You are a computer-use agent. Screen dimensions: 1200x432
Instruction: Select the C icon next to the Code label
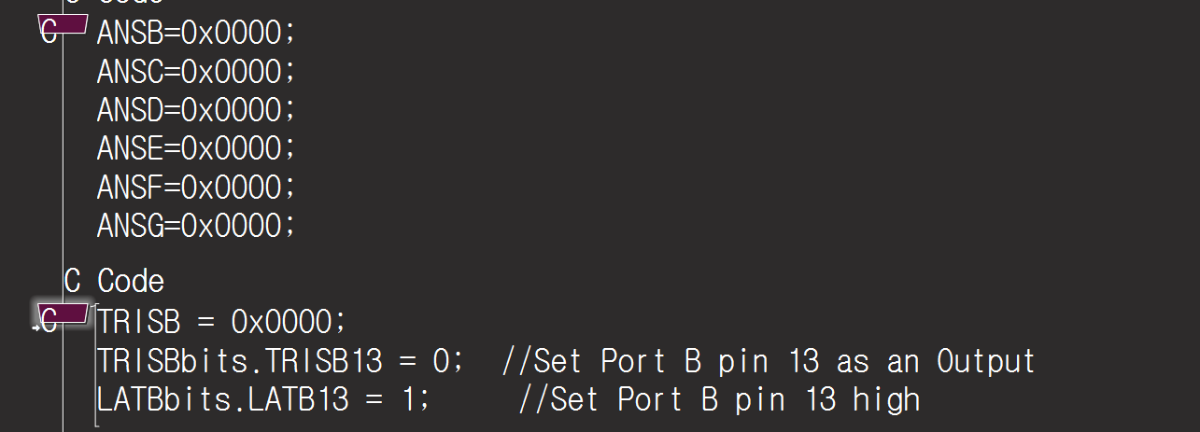point(72,280)
